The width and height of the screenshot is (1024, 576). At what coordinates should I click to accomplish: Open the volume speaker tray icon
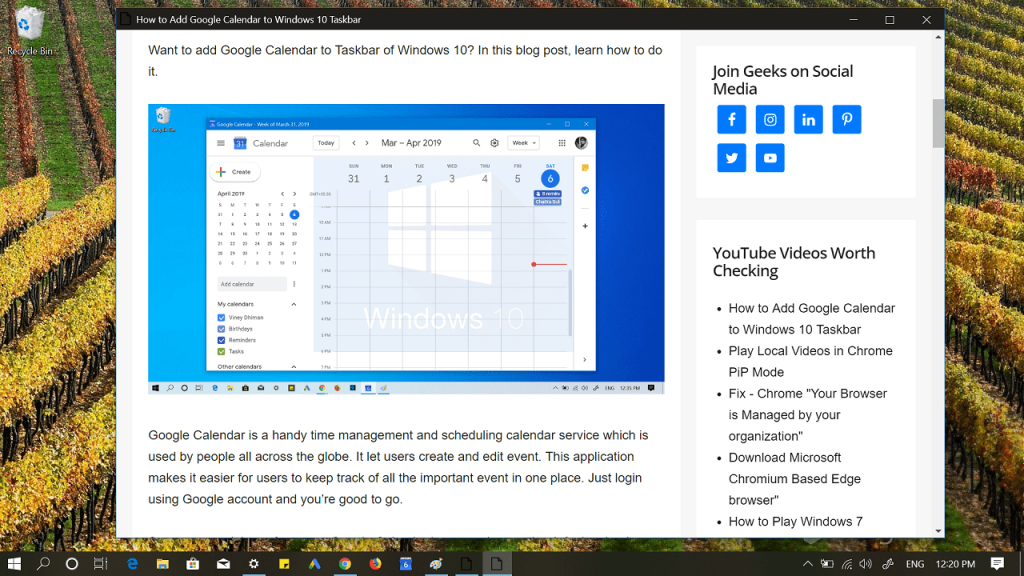[x=866, y=564]
